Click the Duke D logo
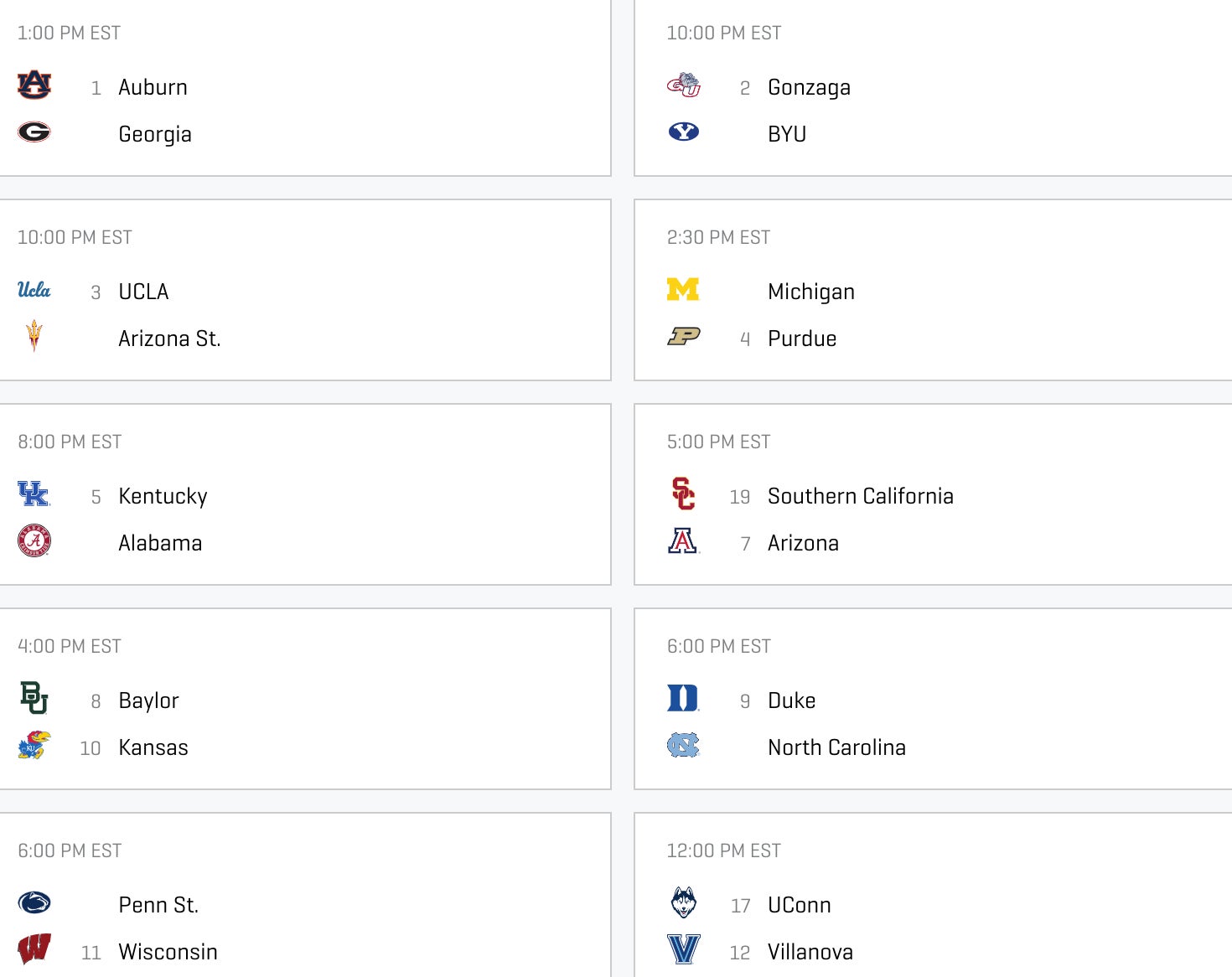This screenshot has width=1232, height=977. pos(683,698)
